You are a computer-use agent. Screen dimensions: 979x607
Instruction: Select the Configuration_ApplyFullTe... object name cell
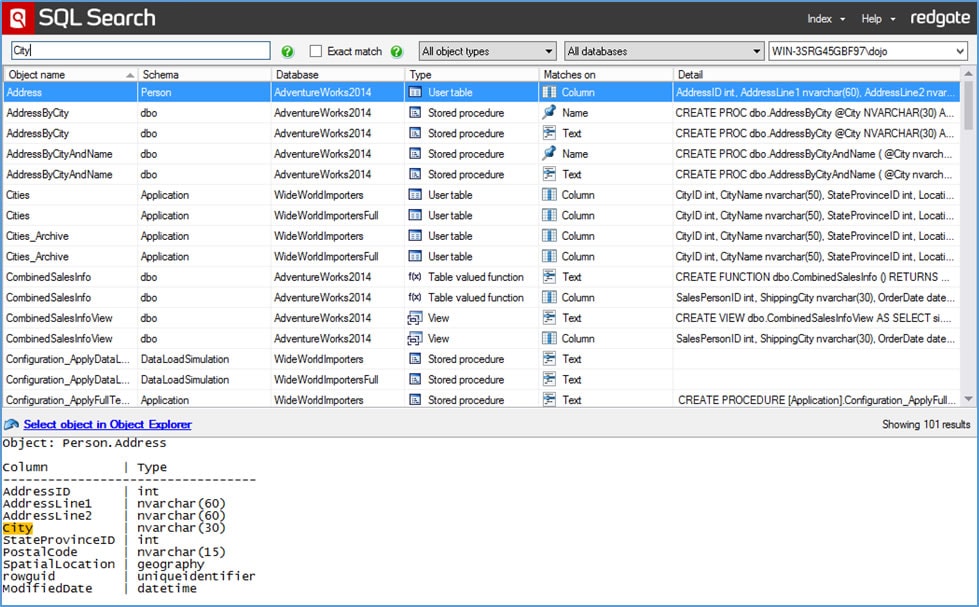click(x=71, y=400)
